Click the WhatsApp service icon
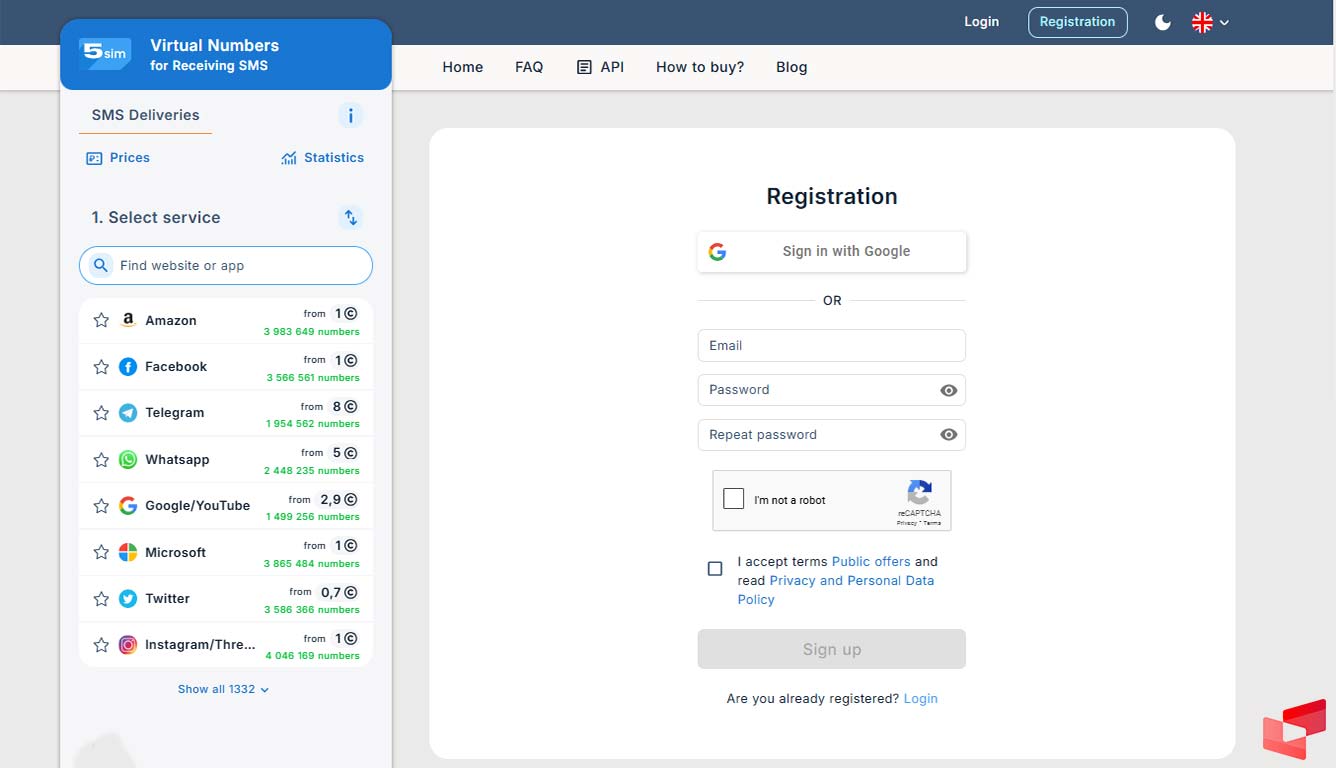Image resolution: width=1336 pixels, height=768 pixels. (128, 460)
